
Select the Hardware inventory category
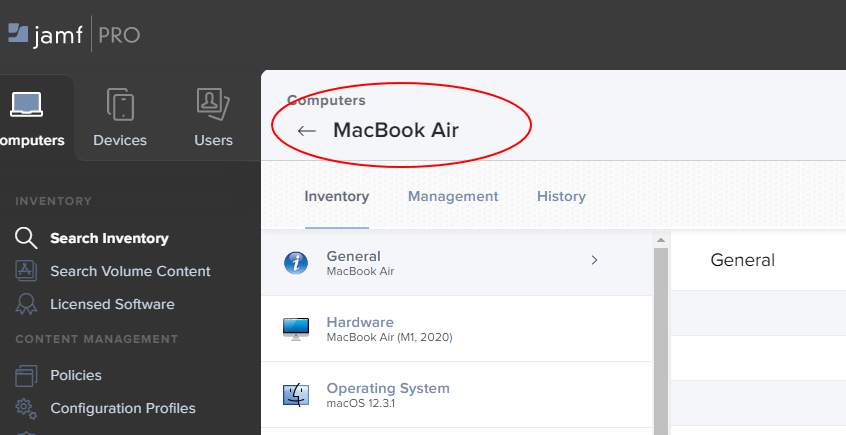tap(456, 329)
